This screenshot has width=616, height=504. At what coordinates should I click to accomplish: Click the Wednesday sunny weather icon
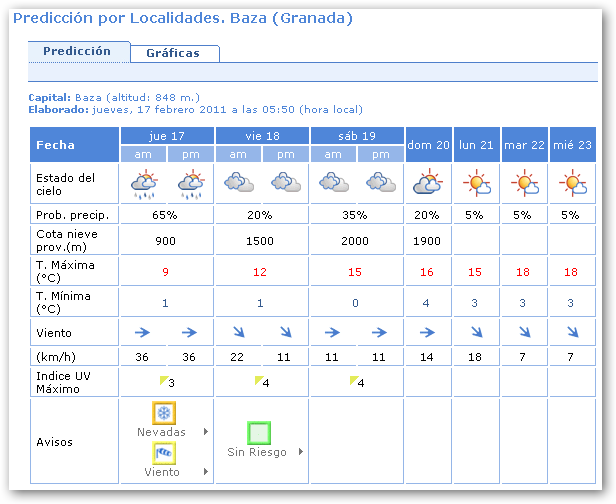pos(572,183)
